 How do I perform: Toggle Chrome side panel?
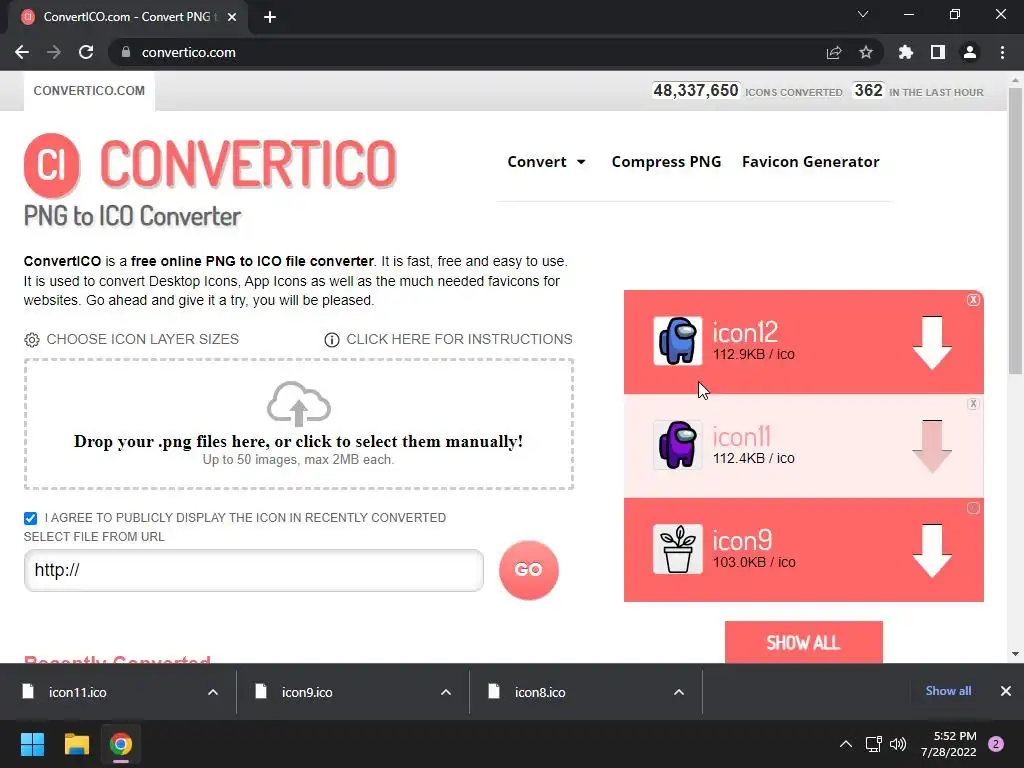tap(938, 52)
